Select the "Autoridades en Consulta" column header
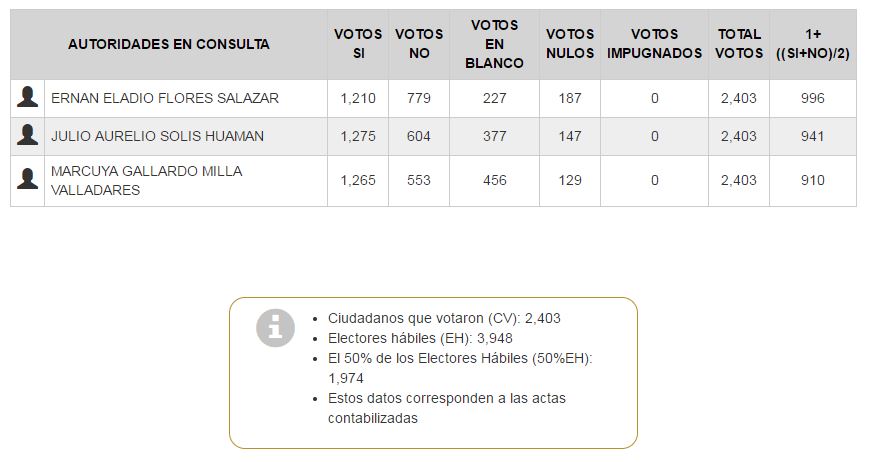Viewport: 879px width, 462px height. coord(168,44)
